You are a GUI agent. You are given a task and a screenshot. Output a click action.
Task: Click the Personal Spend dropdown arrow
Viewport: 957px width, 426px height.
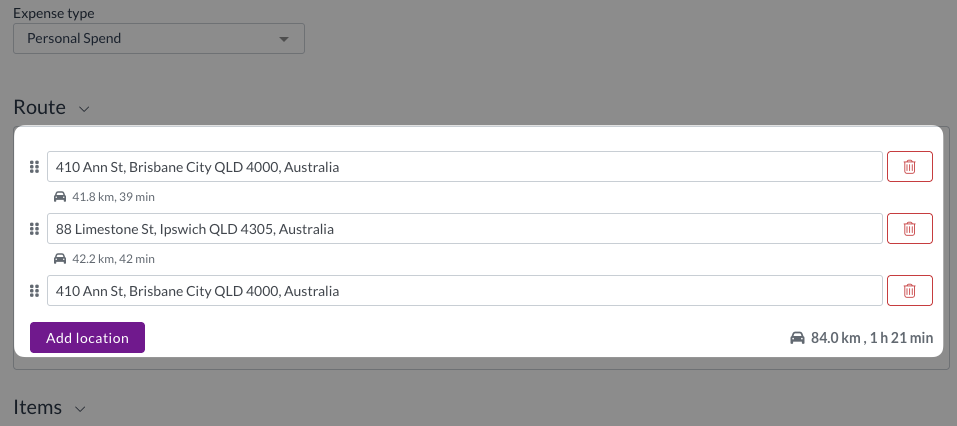[x=283, y=39]
